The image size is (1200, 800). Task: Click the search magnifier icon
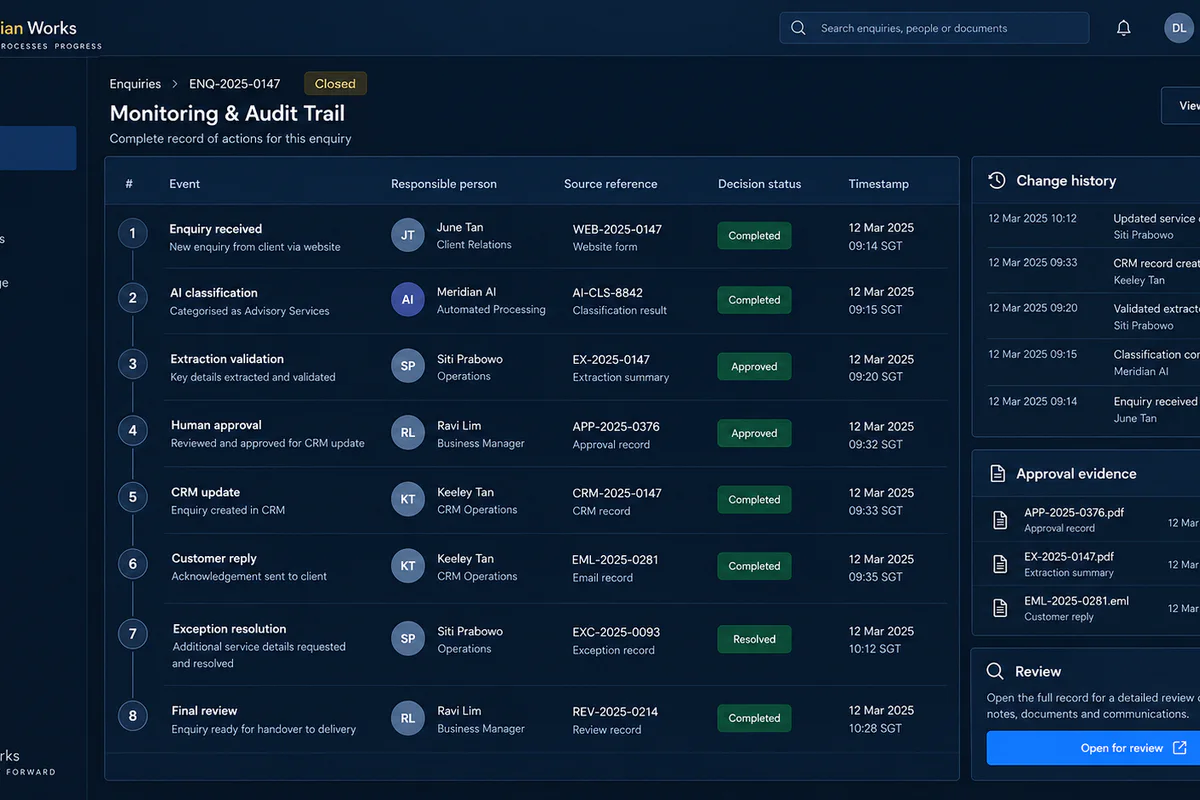pos(798,28)
